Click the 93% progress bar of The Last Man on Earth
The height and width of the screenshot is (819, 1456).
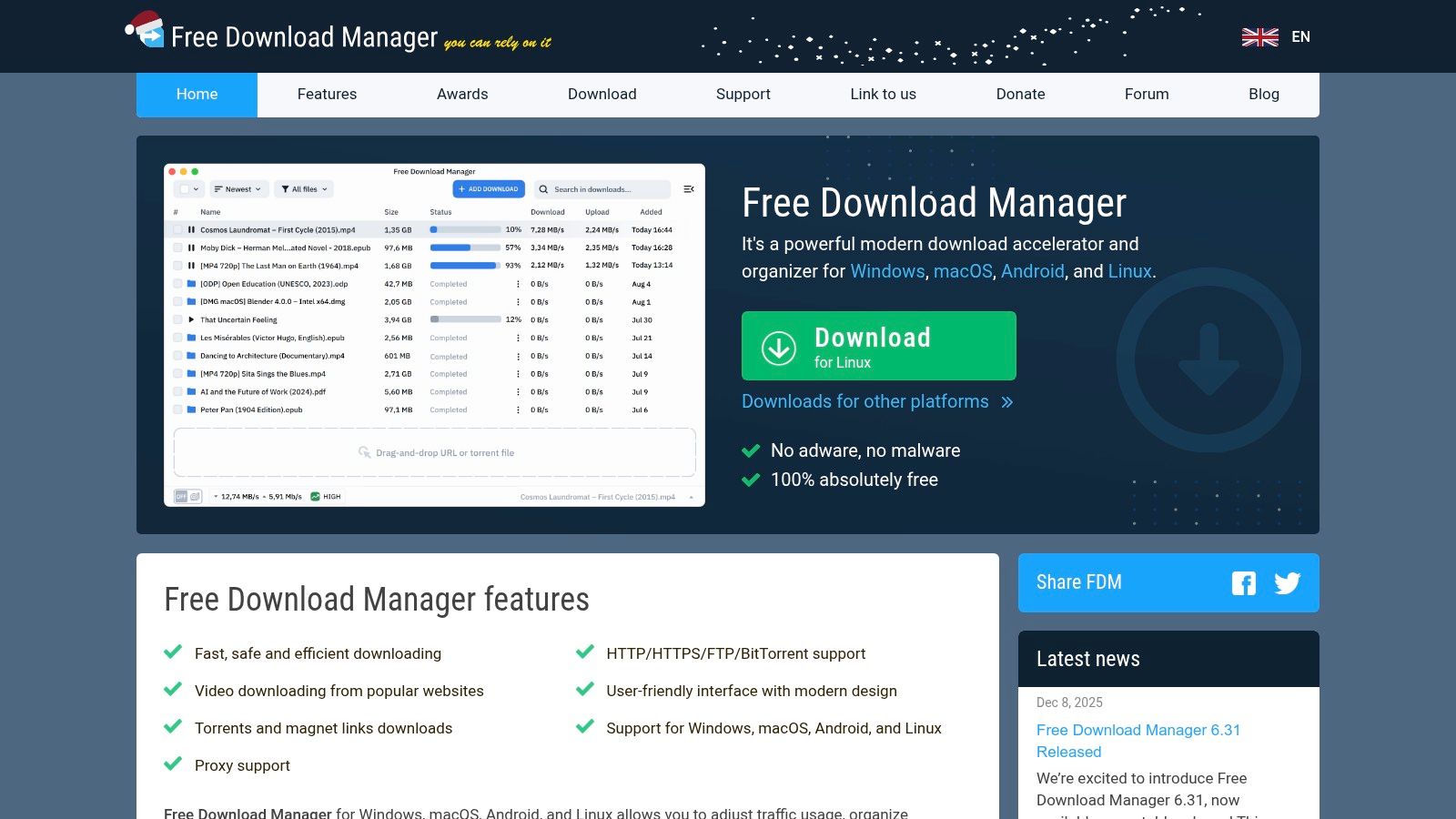pyautogui.click(x=465, y=266)
